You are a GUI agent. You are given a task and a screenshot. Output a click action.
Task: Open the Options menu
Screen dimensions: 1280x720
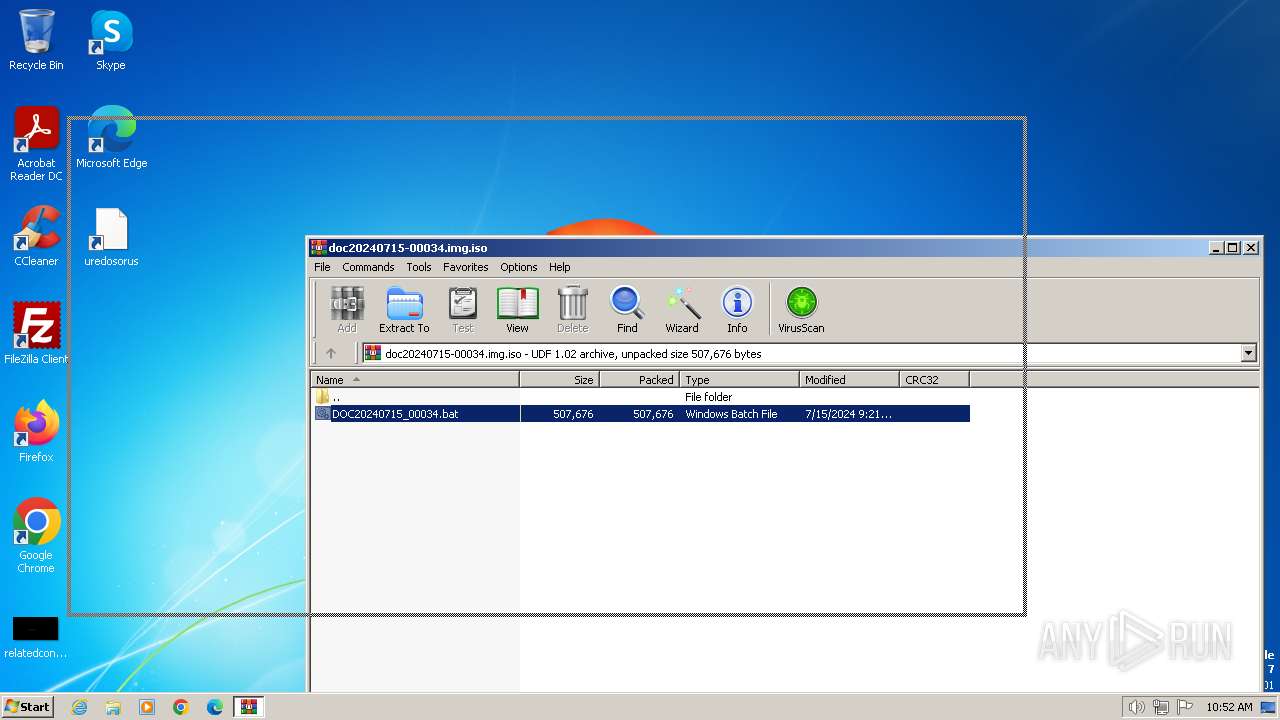(519, 267)
